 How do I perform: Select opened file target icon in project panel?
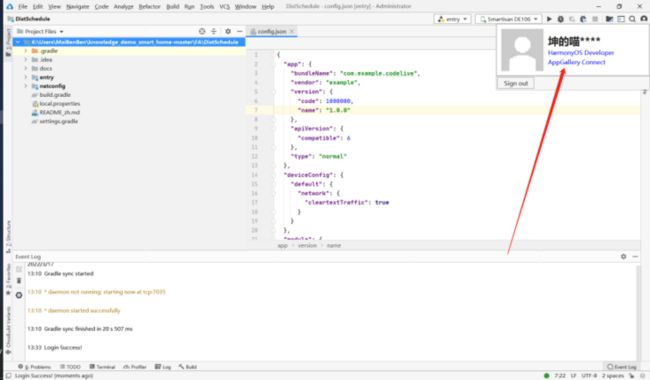click(x=202, y=31)
